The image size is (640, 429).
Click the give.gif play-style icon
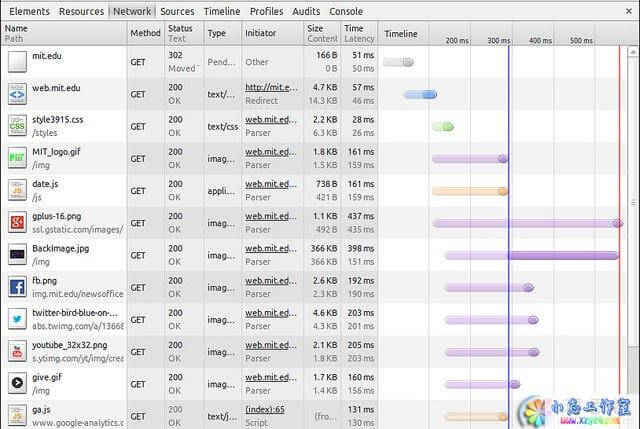[17, 384]
